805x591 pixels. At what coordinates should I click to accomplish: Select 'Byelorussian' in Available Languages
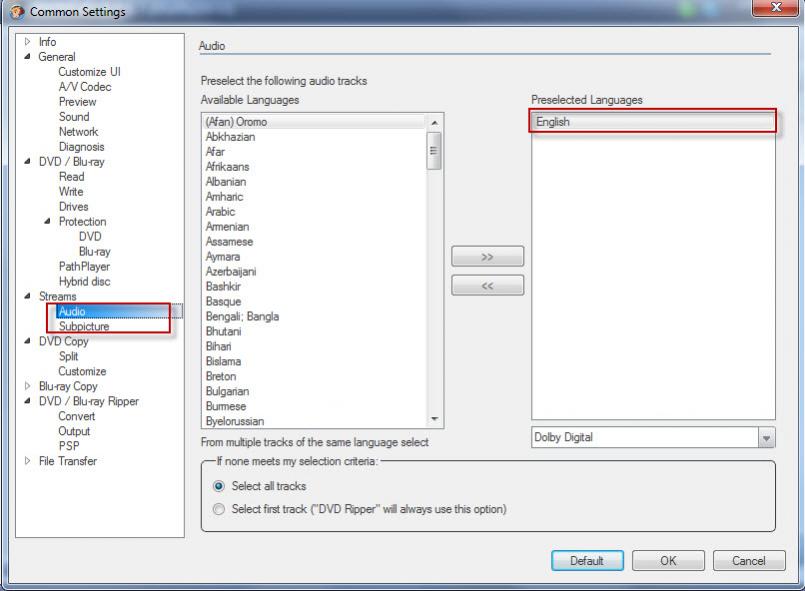coord(315,421)
